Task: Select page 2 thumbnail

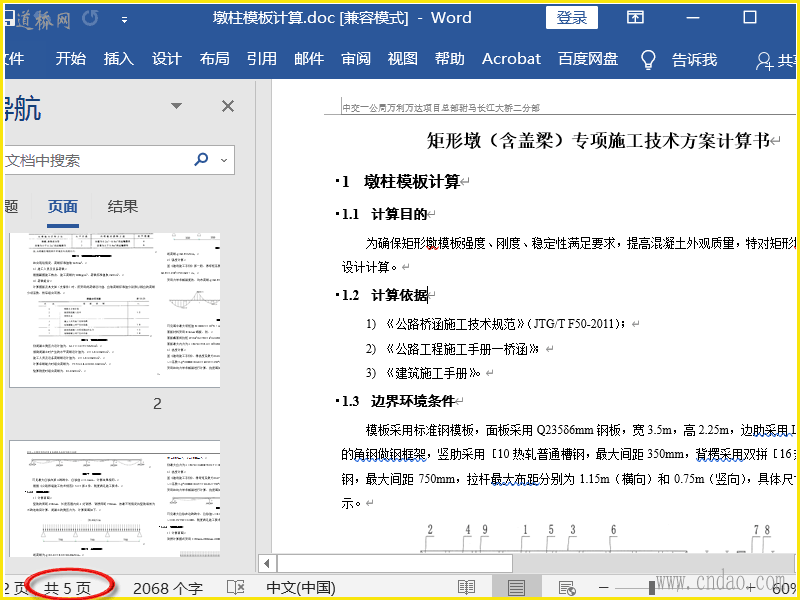Action: click(x=113, y=310)
